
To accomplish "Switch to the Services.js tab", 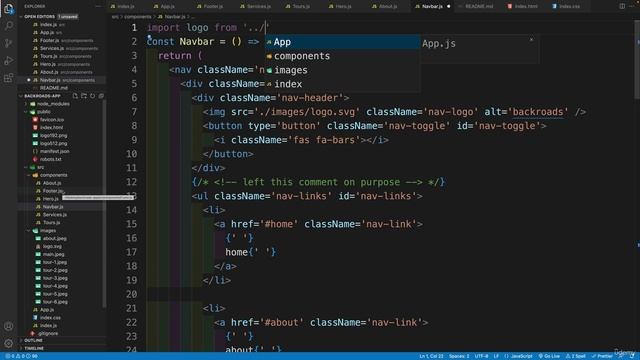I will 259,7.
